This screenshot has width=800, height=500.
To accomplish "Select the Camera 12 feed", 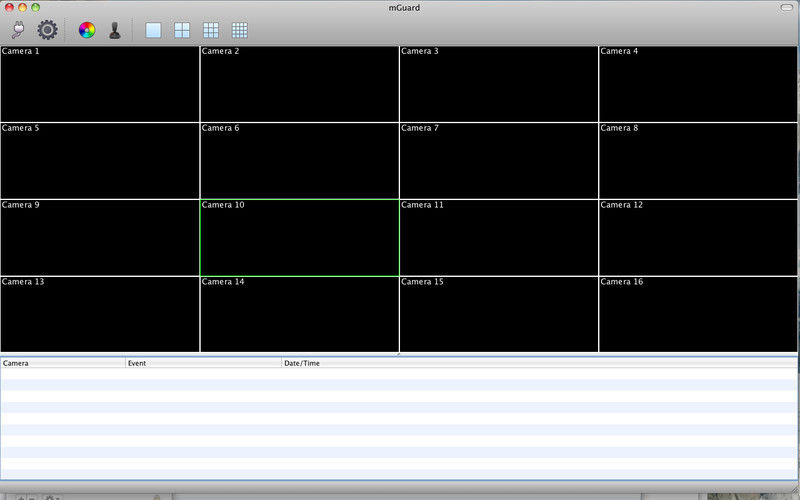I will (x=698, y=238).
